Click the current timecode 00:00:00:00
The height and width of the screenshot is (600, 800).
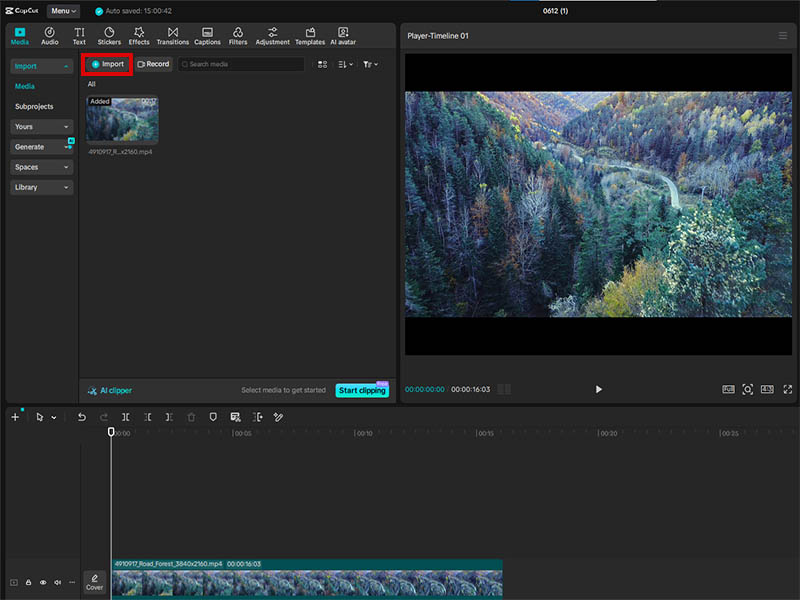click(x=424, y=389)
